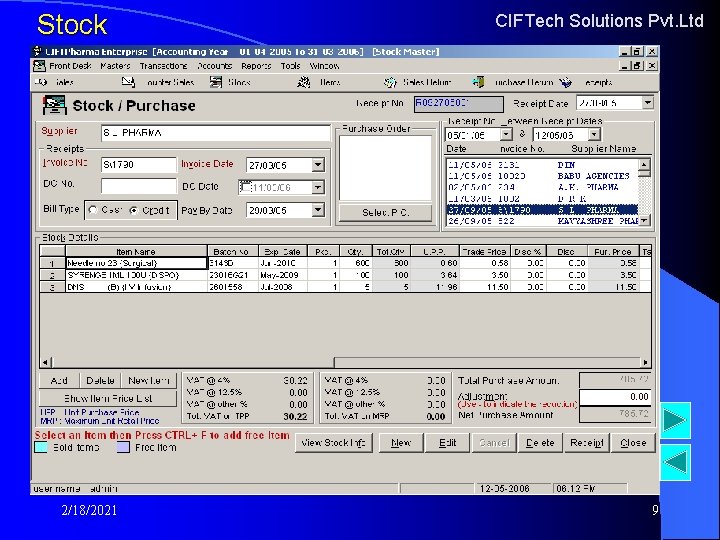
Task: Open the Pay By Date dropdown
Action: [x=318, y=210]
